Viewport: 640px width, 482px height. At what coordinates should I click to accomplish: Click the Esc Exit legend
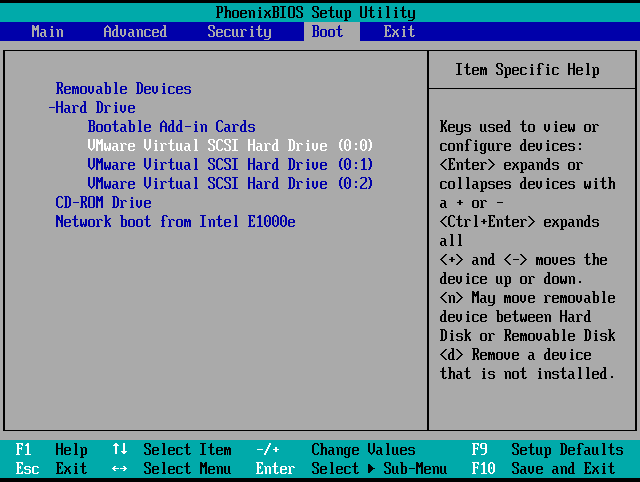[x=51, y=469]
